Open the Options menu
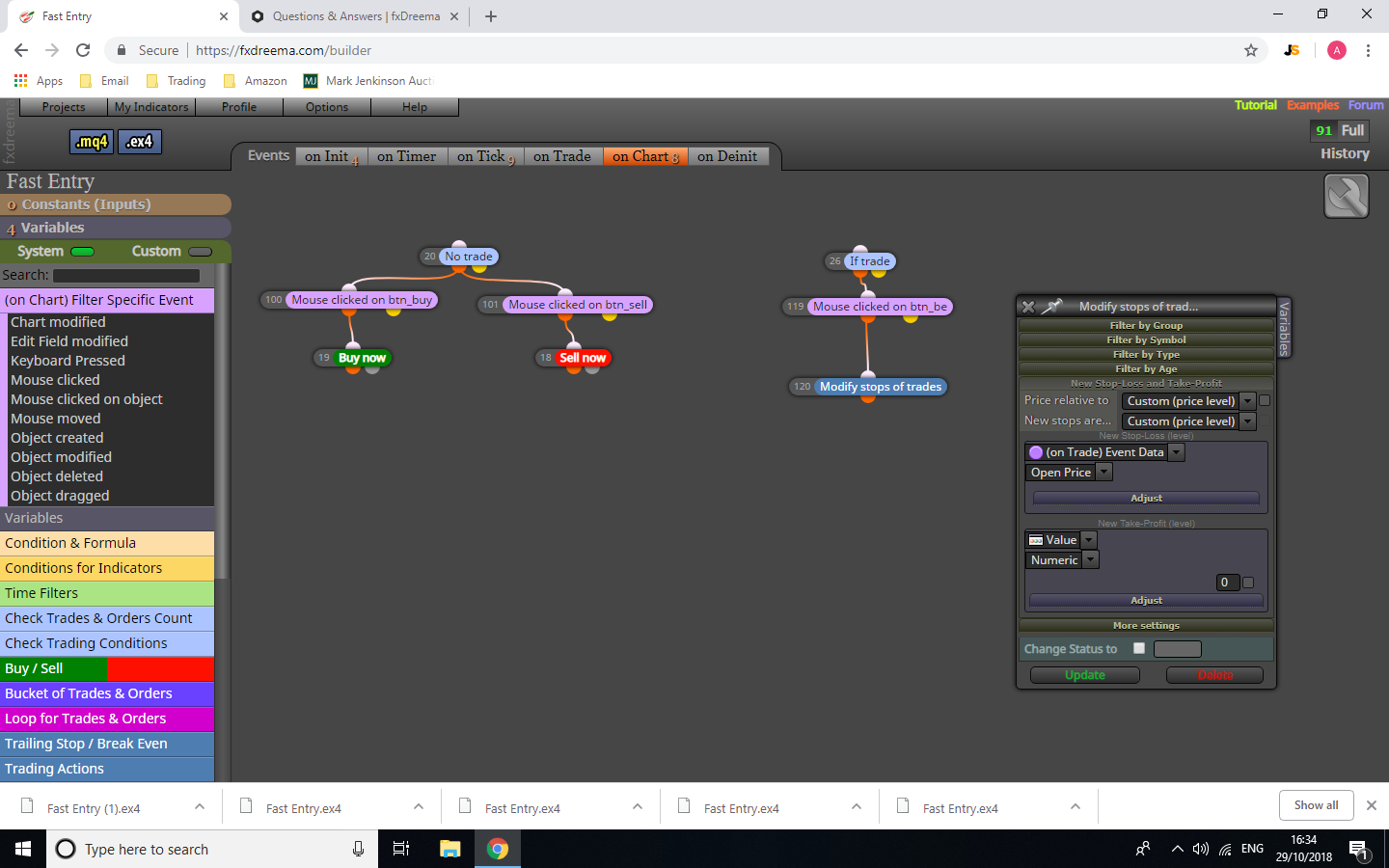 327,107
